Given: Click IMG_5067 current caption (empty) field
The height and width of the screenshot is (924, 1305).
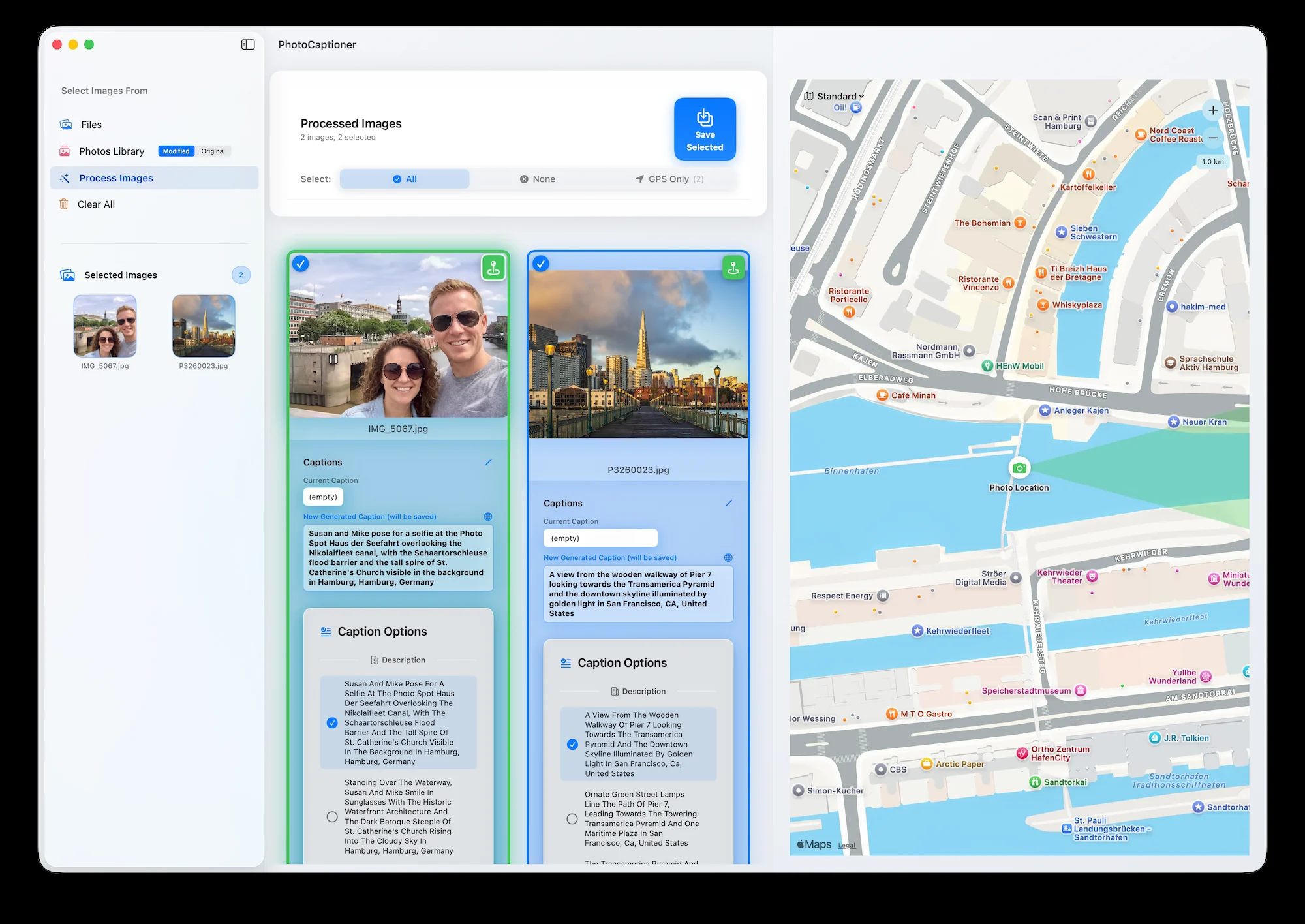Looking at the screenshot, I should pyautogui.click(x=323, y=497).
